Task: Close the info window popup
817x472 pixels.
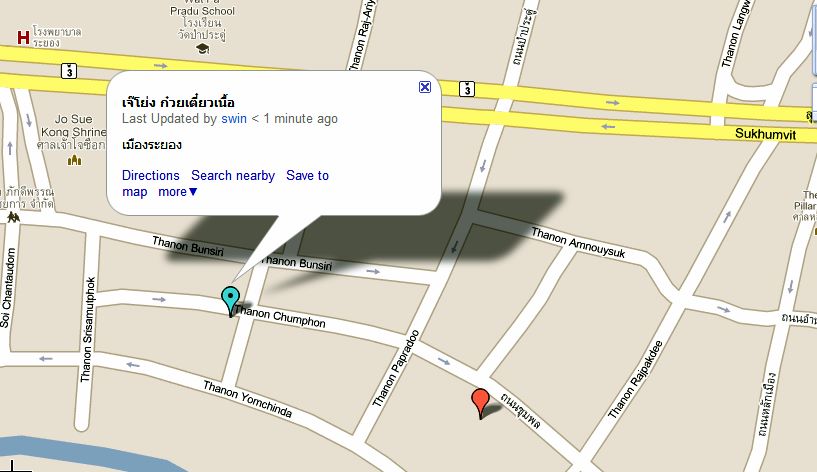Action: point(425,87)
